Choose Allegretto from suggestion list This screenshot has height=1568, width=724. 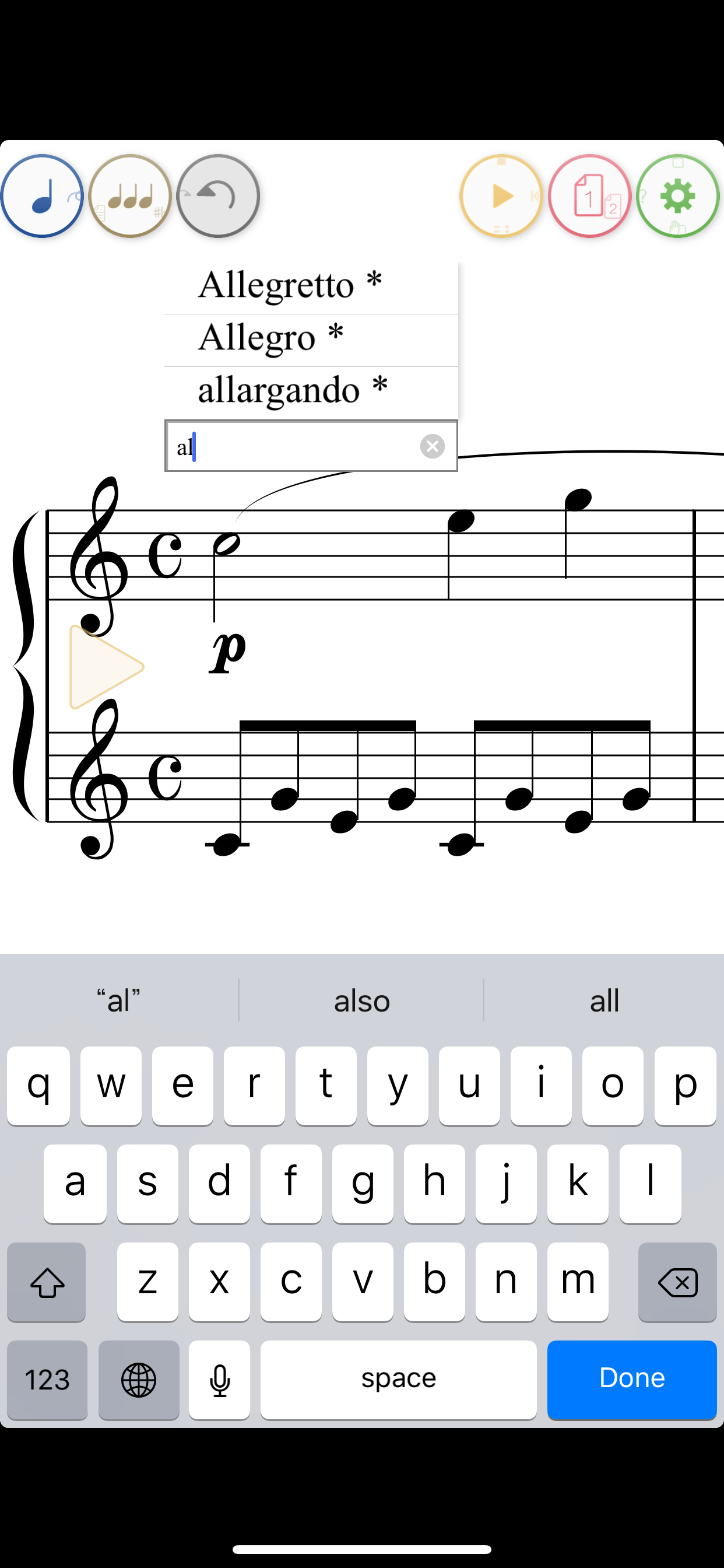point(311,288)
